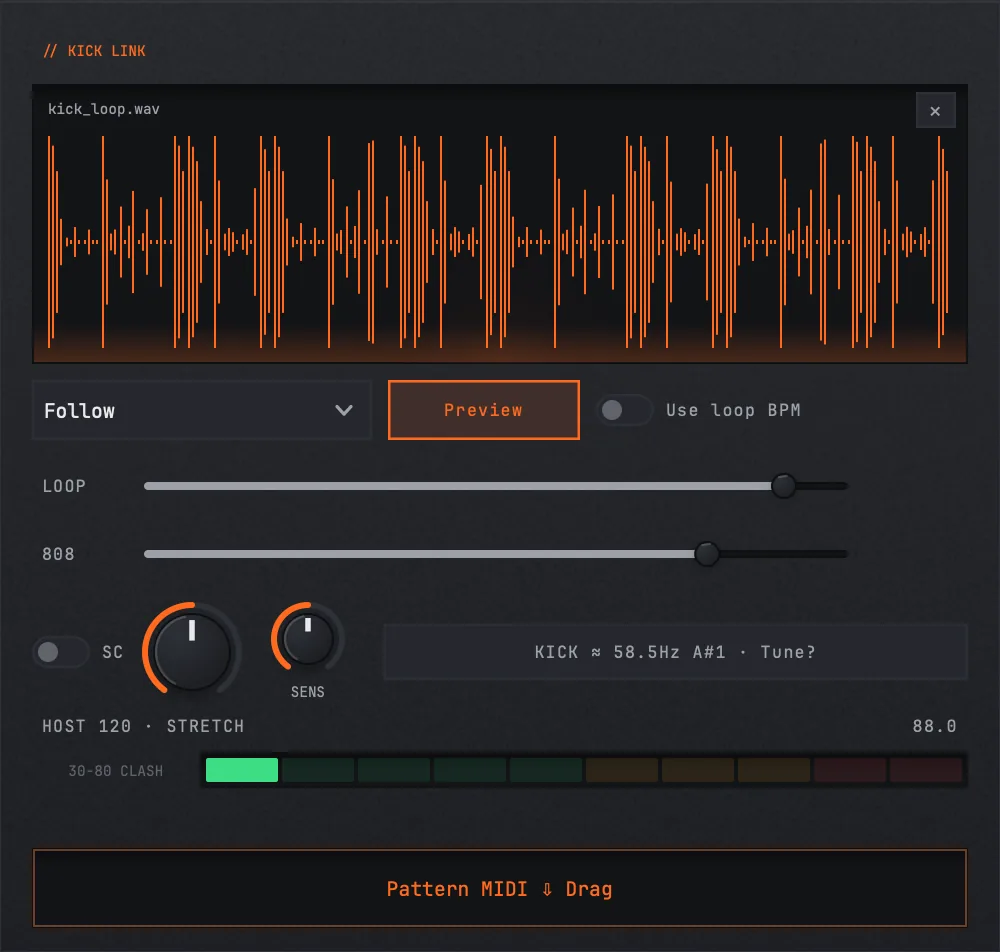Click the chevron arrow of Follow dropdown
The height and width of the screenshot is (952, 1000).
point(344,410)
